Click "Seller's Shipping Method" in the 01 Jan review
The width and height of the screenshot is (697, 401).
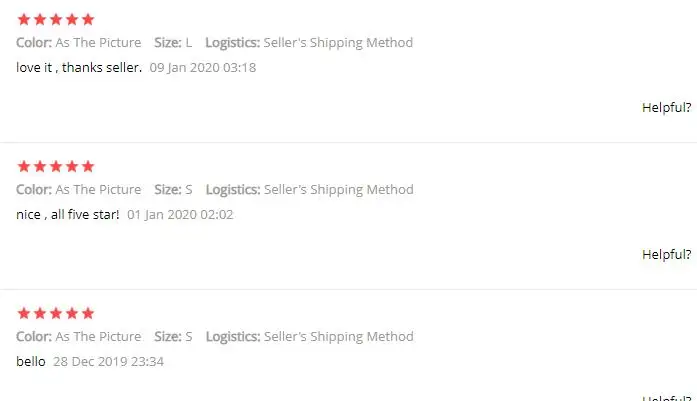tap(338, 190)
